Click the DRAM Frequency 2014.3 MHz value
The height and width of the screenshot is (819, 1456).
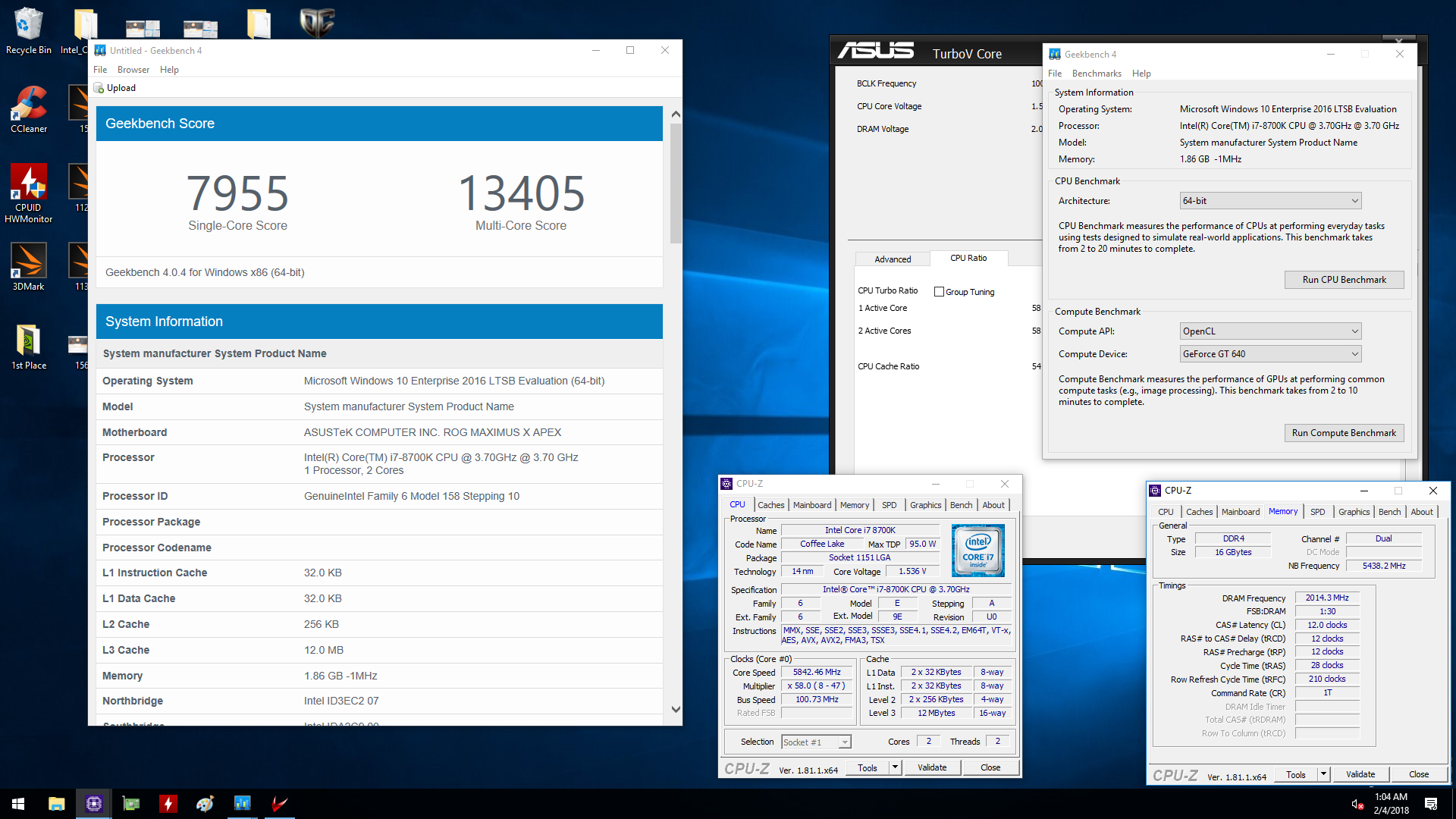tap(1327, 598)
